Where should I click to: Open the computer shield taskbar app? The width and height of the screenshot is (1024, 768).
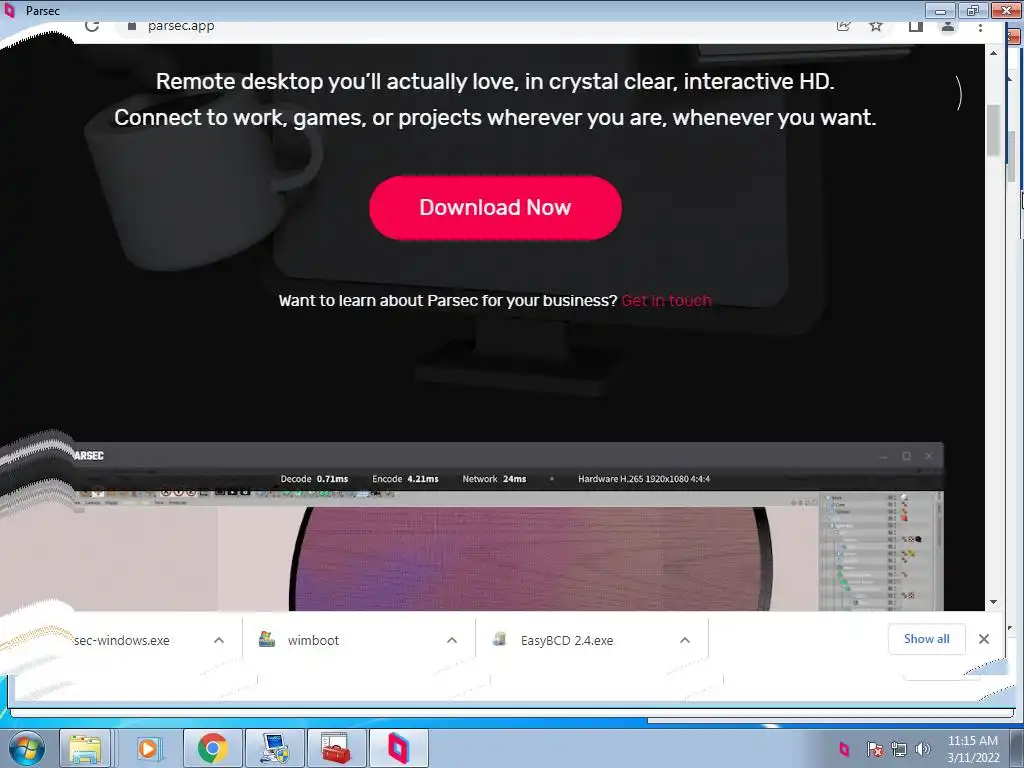(x=274, y=748)
